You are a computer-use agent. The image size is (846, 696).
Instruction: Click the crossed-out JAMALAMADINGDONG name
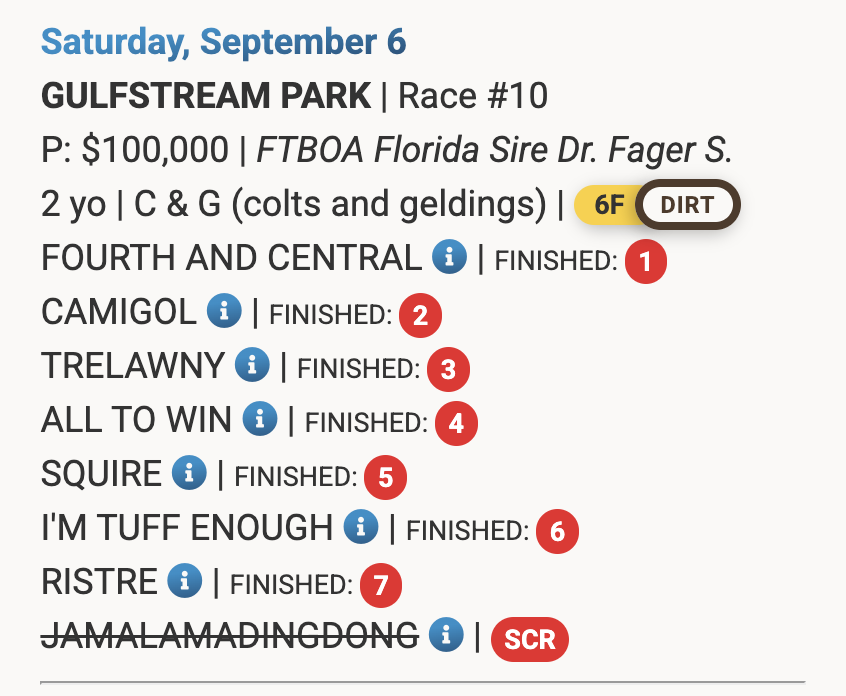click(230, 635)
